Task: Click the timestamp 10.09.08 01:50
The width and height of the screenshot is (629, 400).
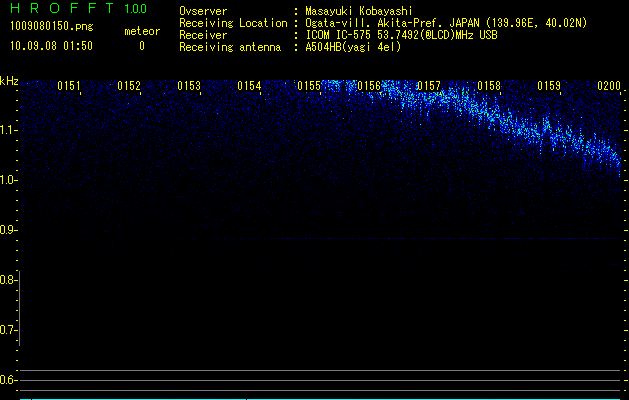Action: pos(51,46)
